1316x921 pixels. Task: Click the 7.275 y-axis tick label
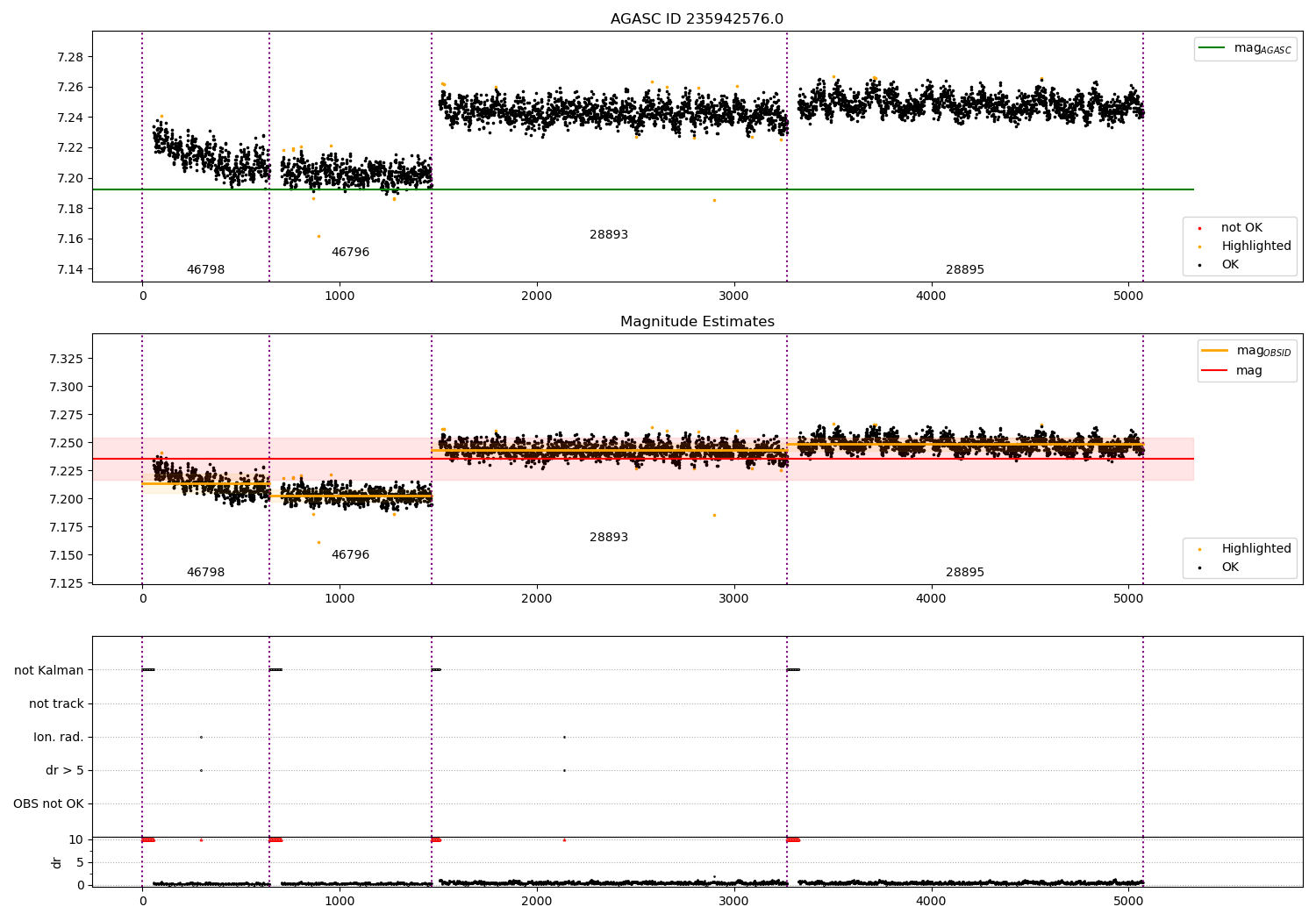click(x=67, y=415)
